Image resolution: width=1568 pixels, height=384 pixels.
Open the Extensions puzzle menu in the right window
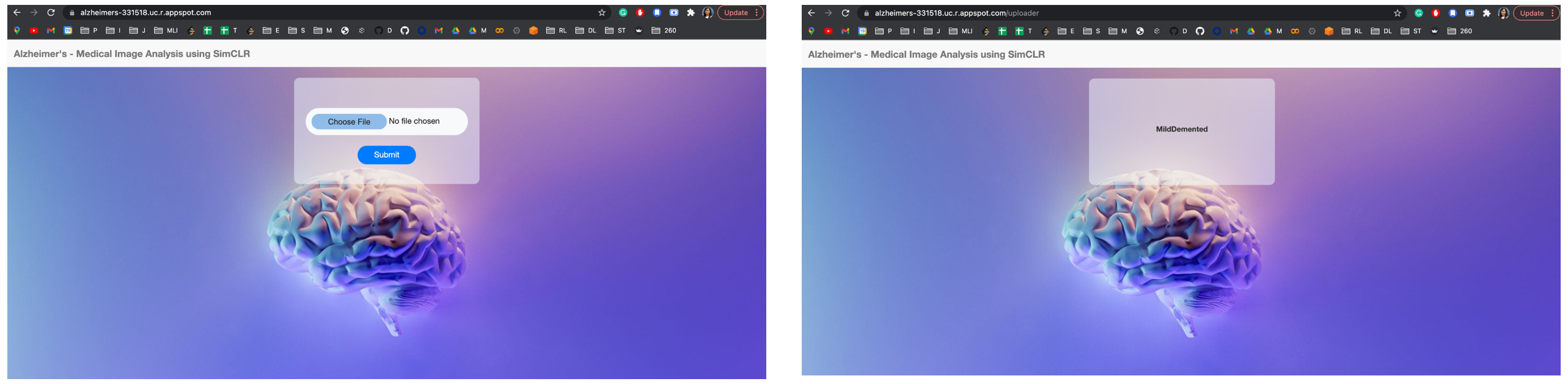(x=1487, y=13)
